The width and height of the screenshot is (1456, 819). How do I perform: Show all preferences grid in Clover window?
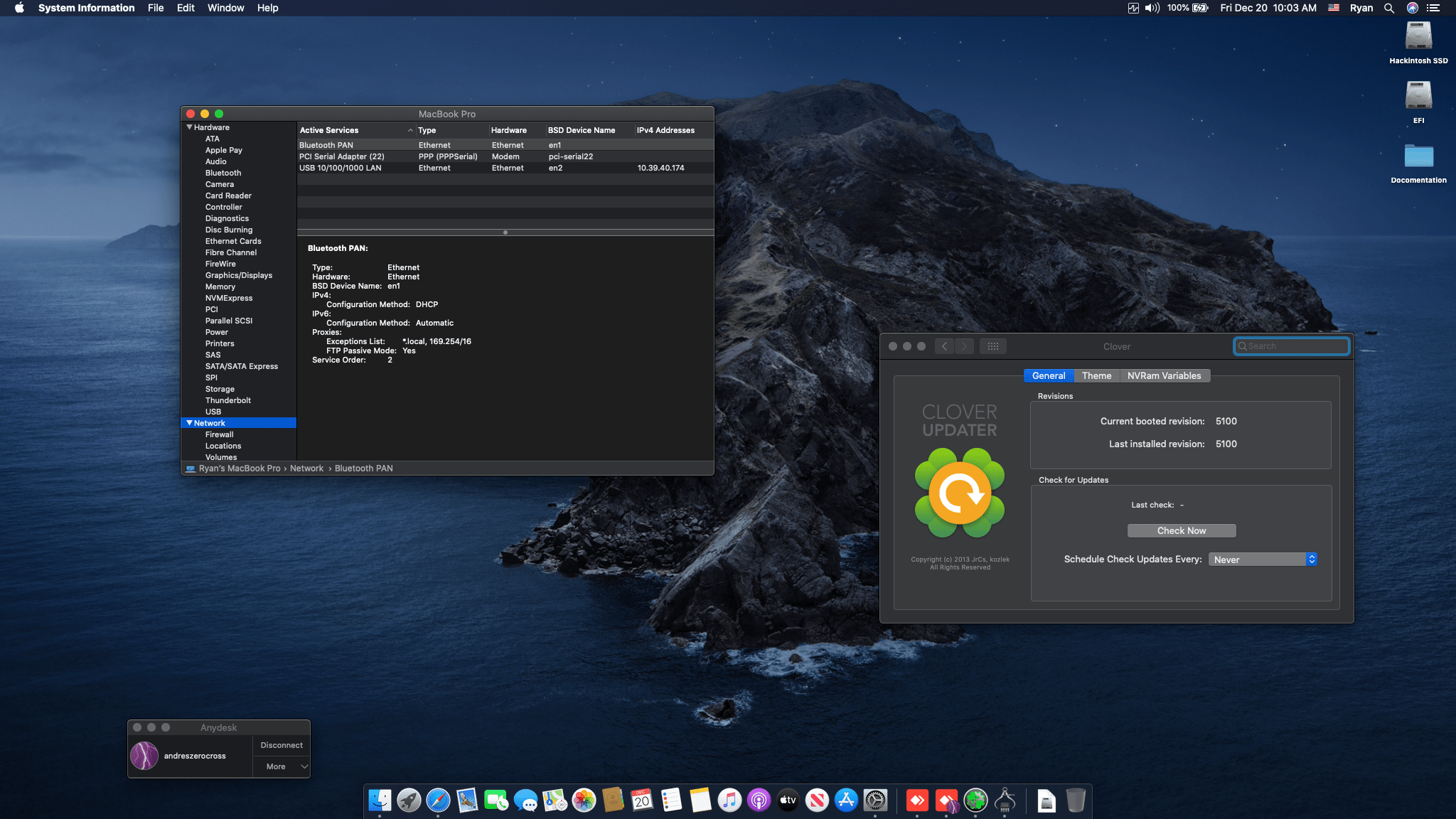pyautogui.click(x=993, y=346)
